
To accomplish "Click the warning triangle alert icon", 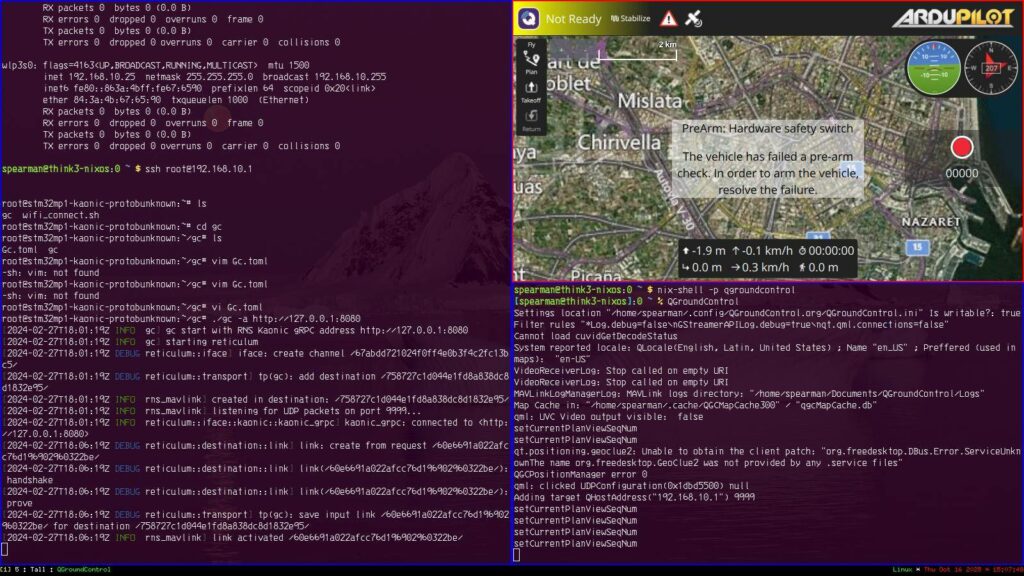I will (668, 18).
